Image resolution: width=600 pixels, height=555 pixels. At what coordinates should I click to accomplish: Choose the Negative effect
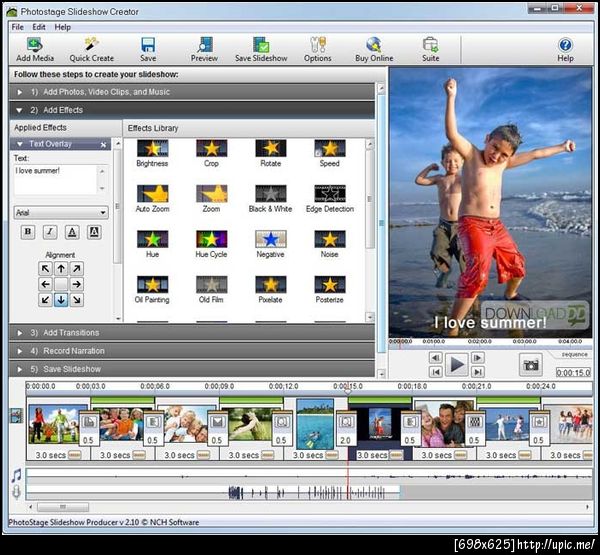pyautogui.click(x=271, y=245)
